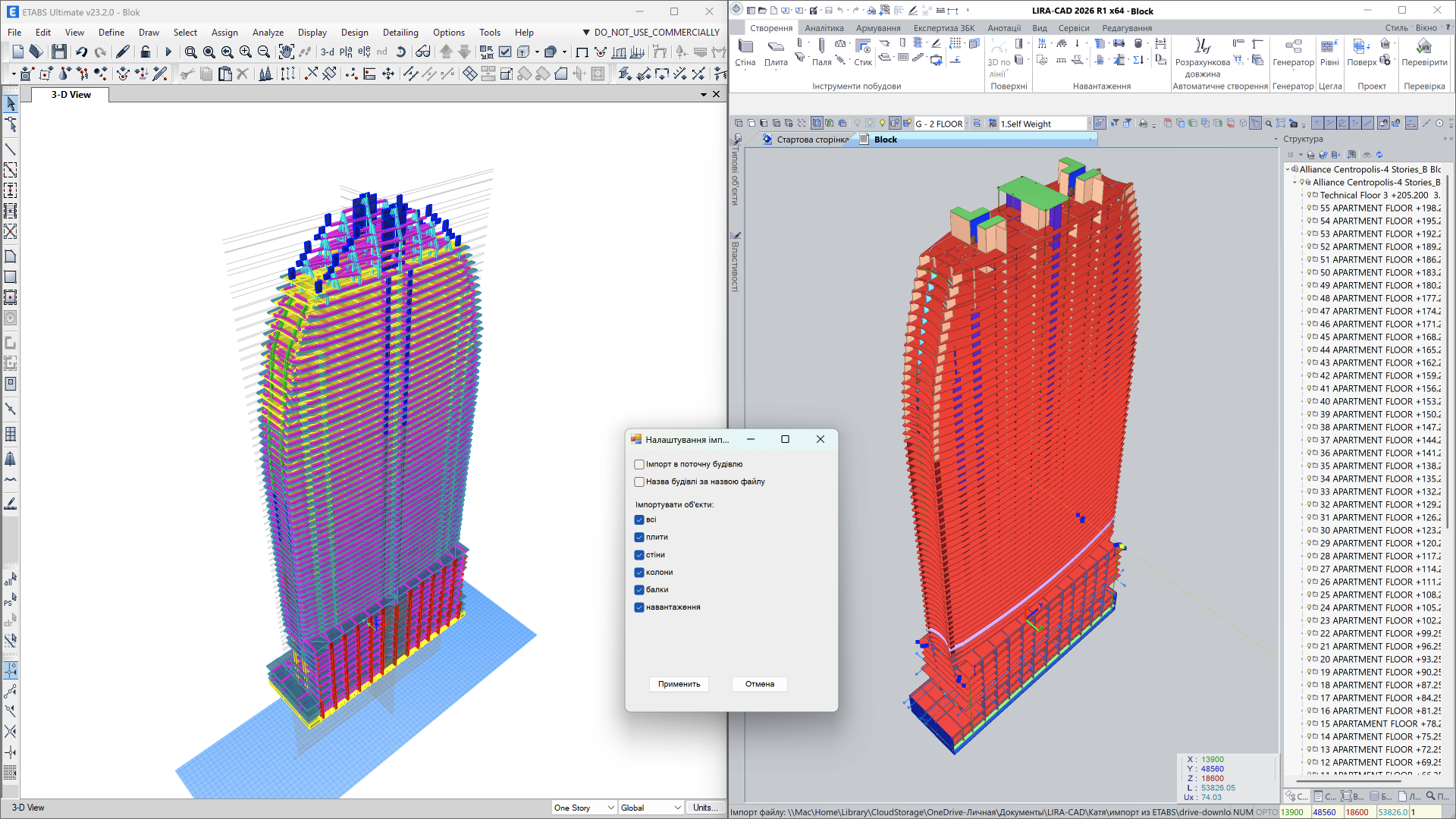1456x819 pixels.
Task: Open the Global coordinate system dropdown
Action: click(x=677, y=808)
